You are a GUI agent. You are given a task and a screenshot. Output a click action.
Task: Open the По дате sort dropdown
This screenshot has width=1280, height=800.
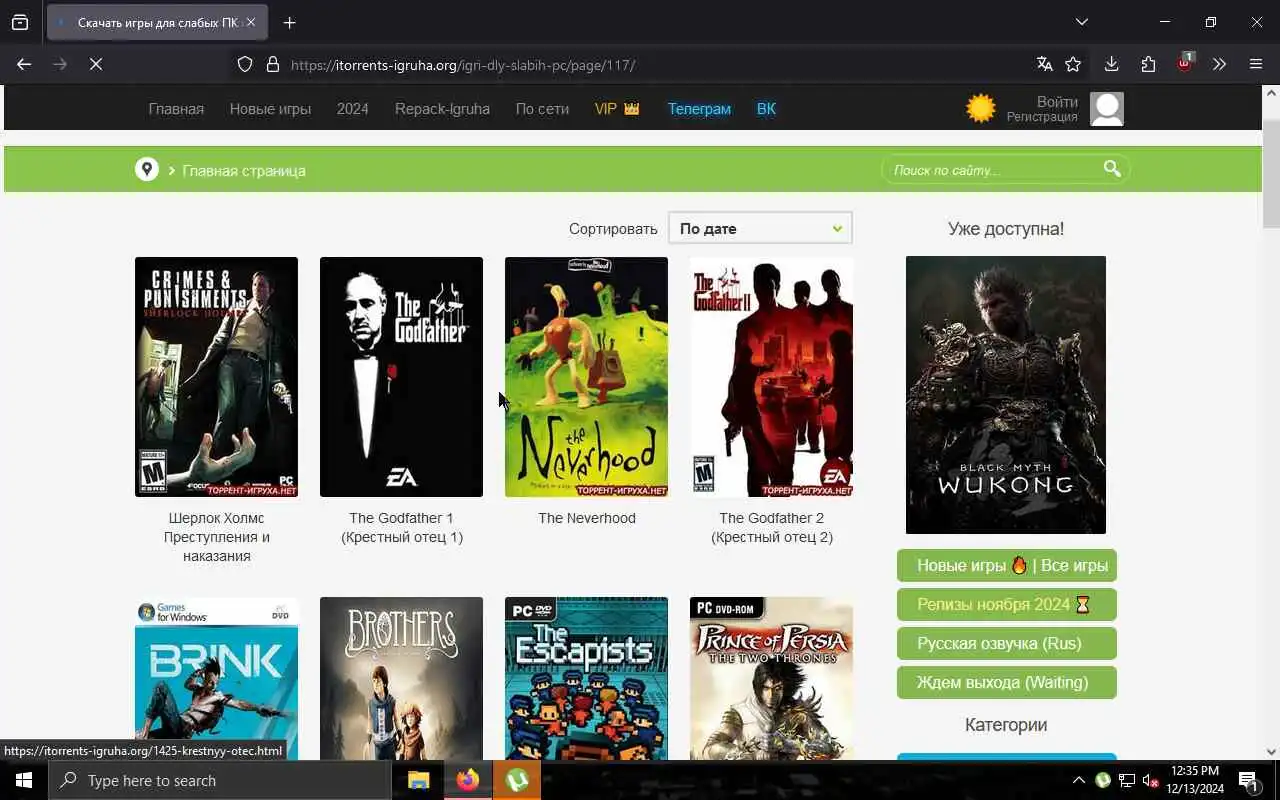[760, 228]
